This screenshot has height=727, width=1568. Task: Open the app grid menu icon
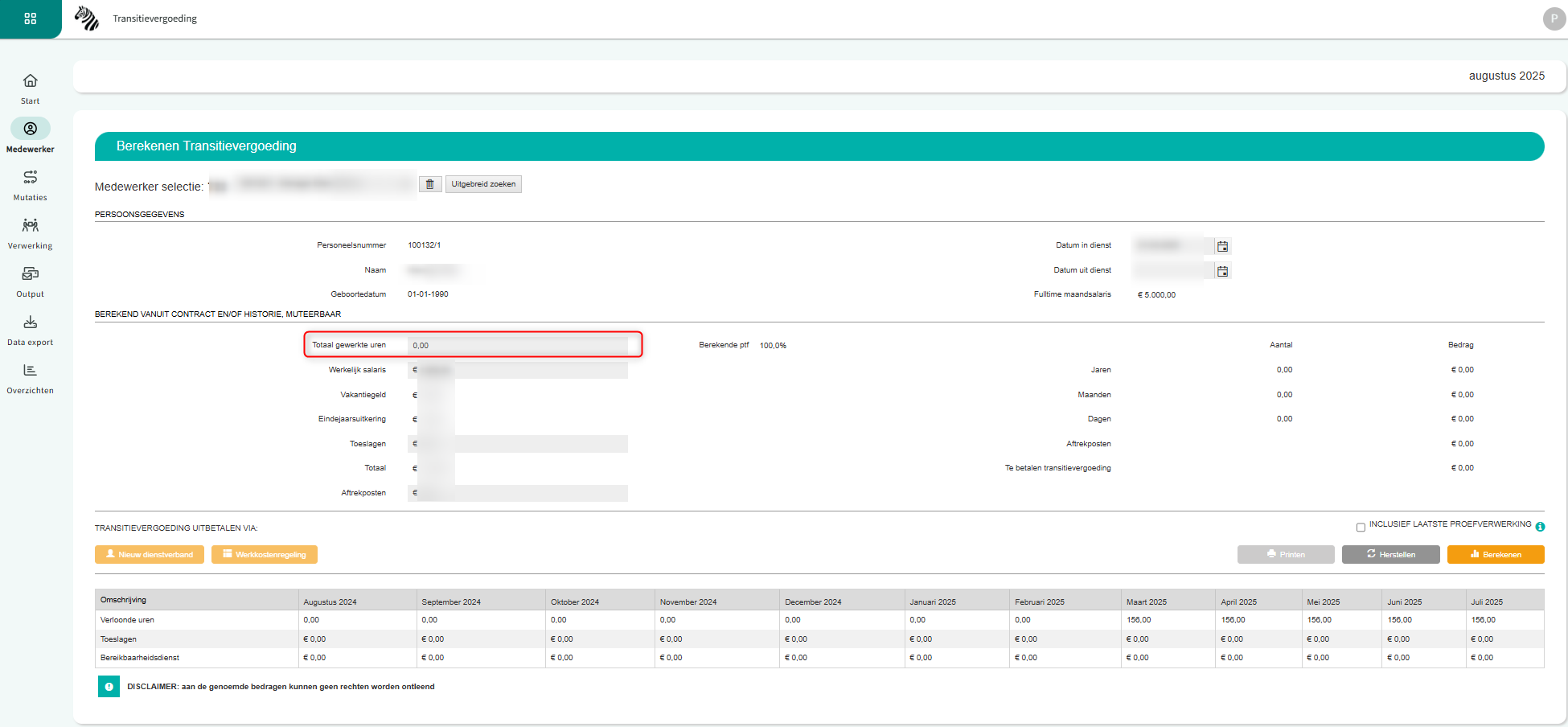[x=31, y=18]
